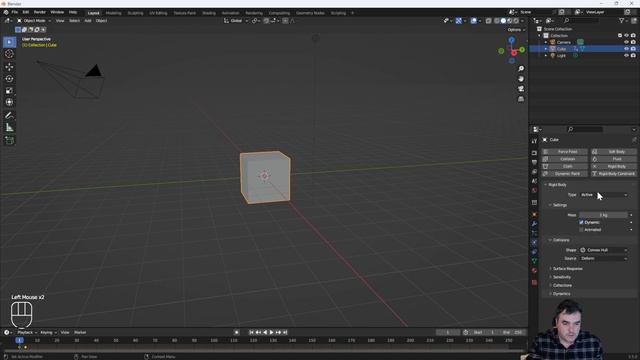Click the Mass value slider field
640x360 pixels.
click(604, 215)
